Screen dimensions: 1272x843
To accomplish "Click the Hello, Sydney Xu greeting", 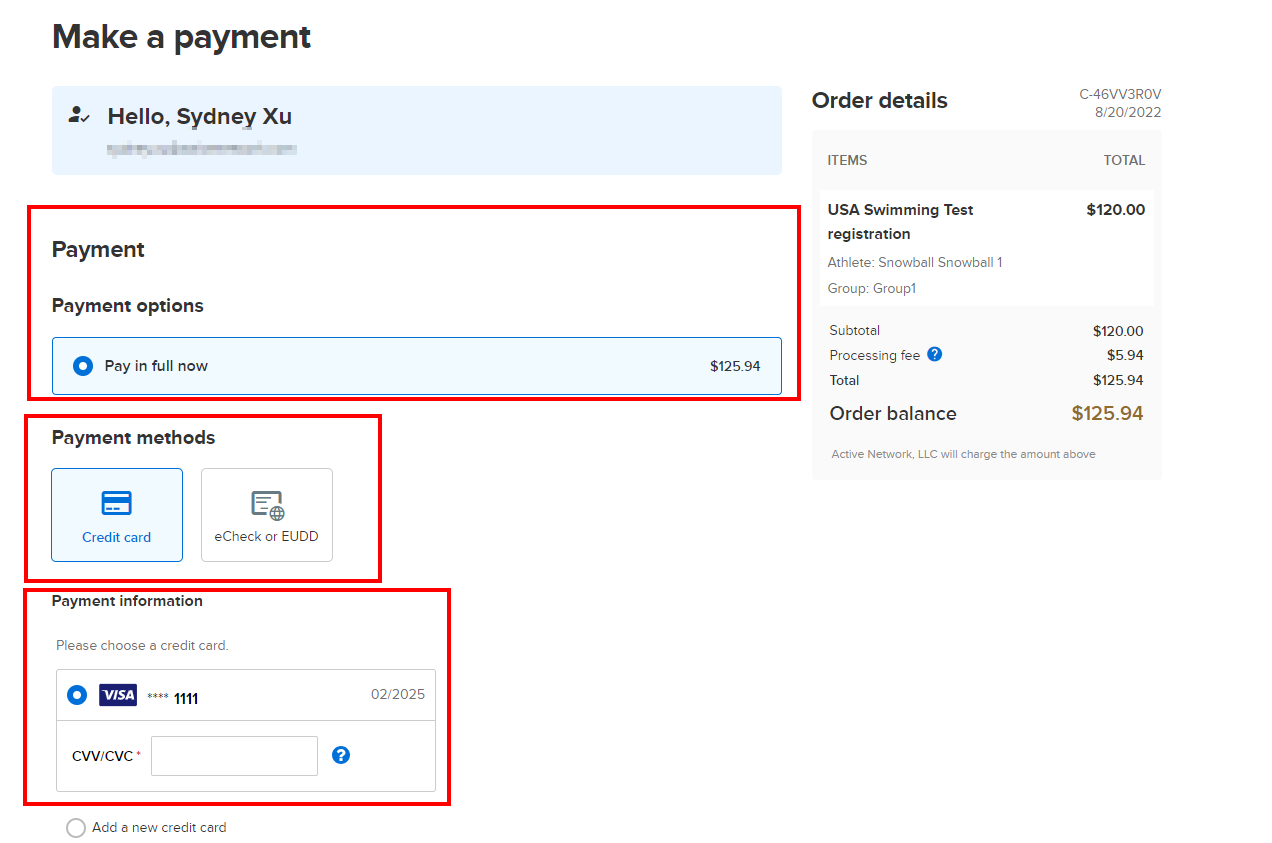I will point(199,116).
